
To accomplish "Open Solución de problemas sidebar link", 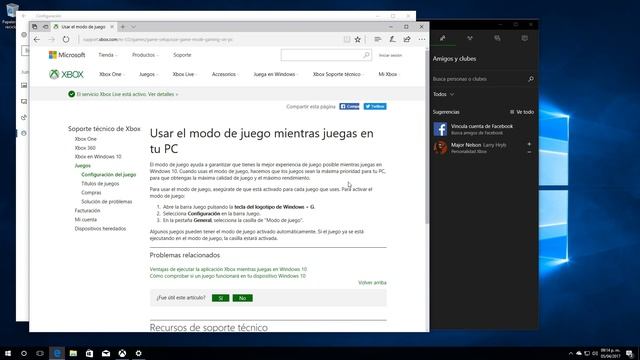I will pyautogui.click(x=107, y=202).
